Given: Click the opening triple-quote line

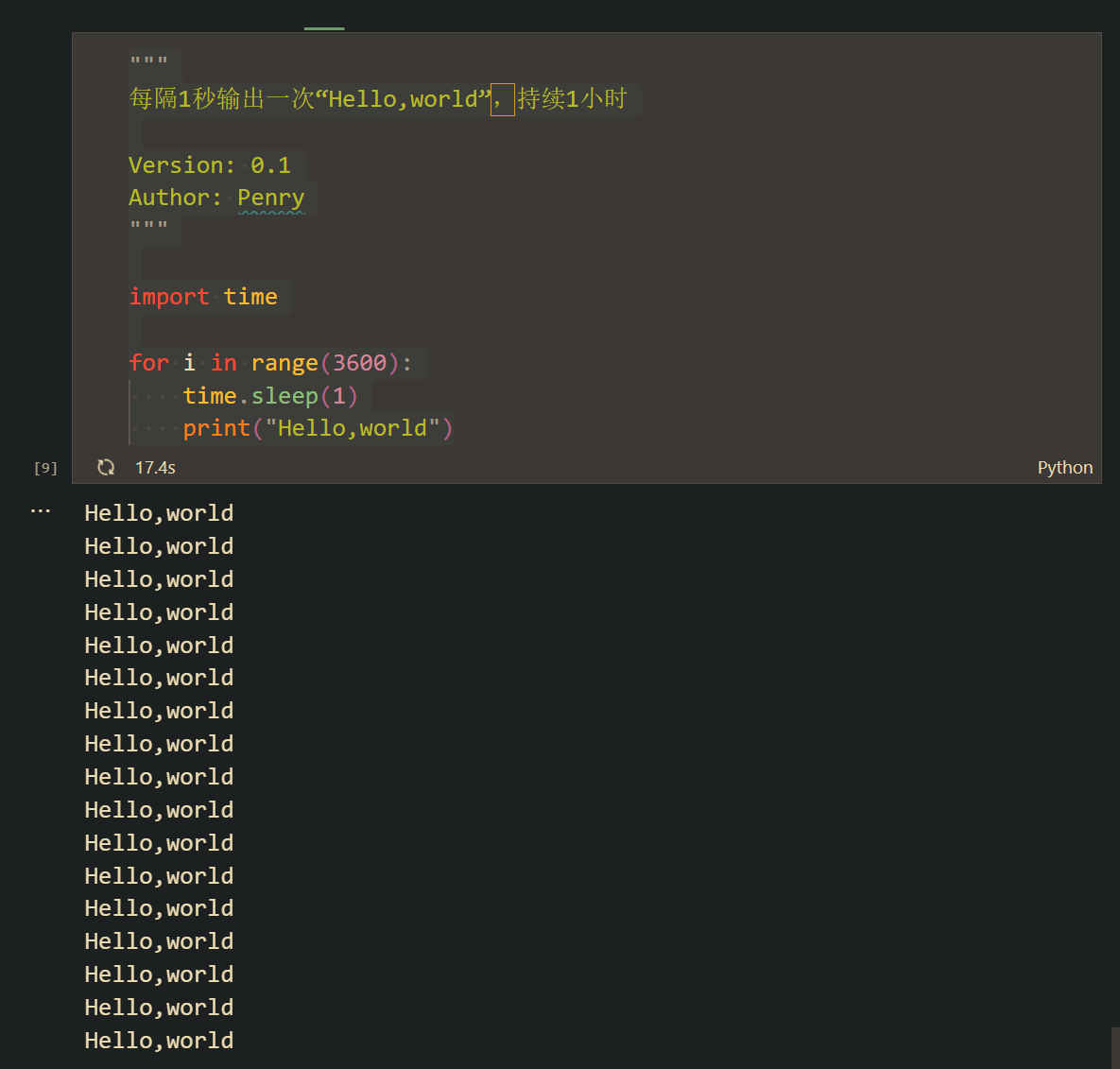Looking at the screenshot, I should (149, 64).
